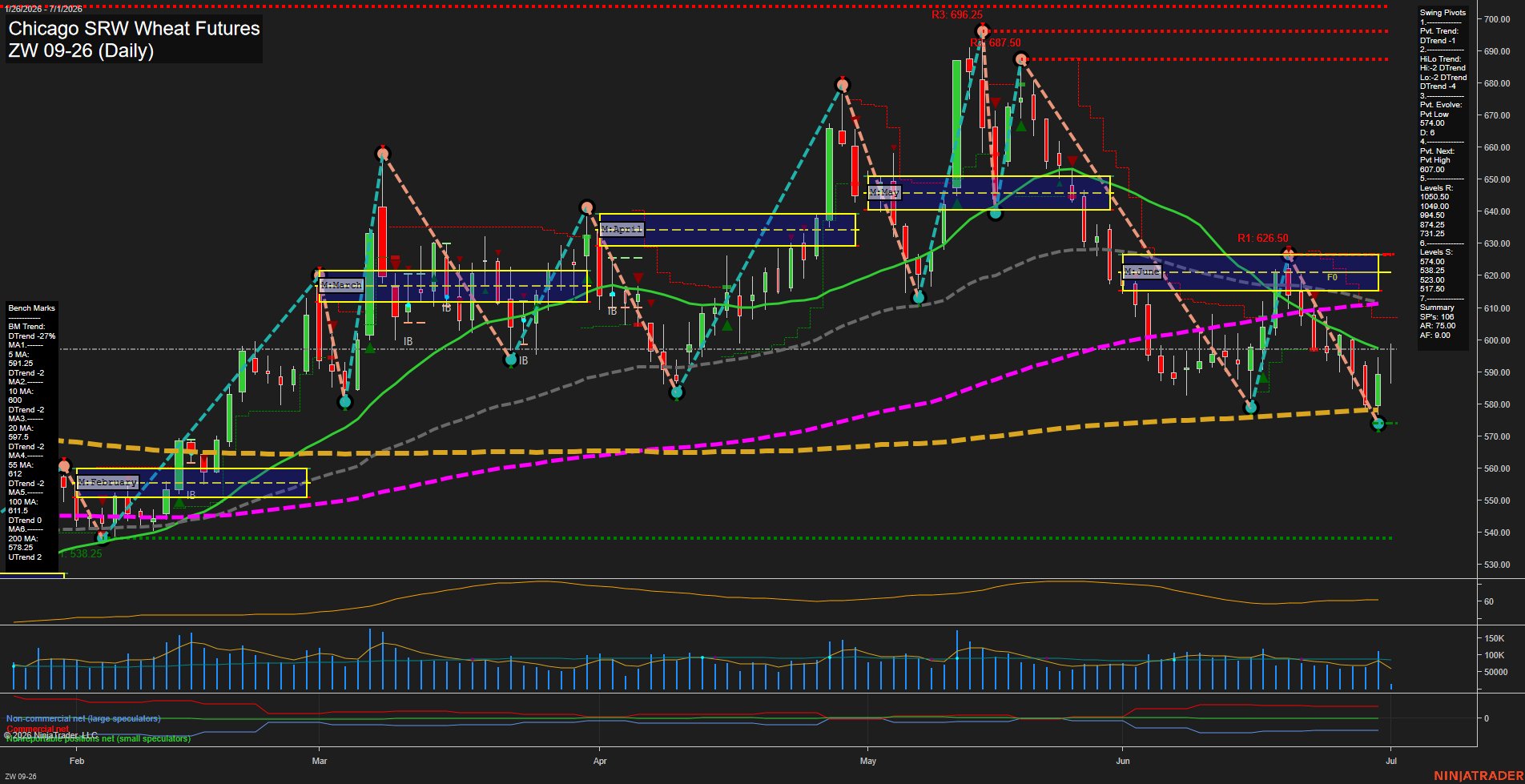Click the Pvt. Evolve: label
1525x784 pixels.
click(1441, 105)
